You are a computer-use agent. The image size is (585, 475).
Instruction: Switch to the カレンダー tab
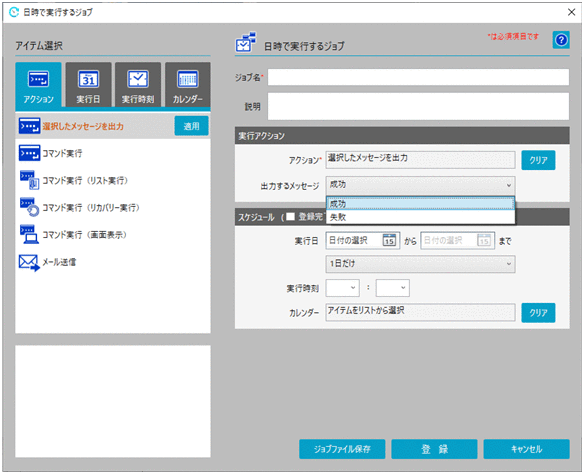[x=188, y=85]
